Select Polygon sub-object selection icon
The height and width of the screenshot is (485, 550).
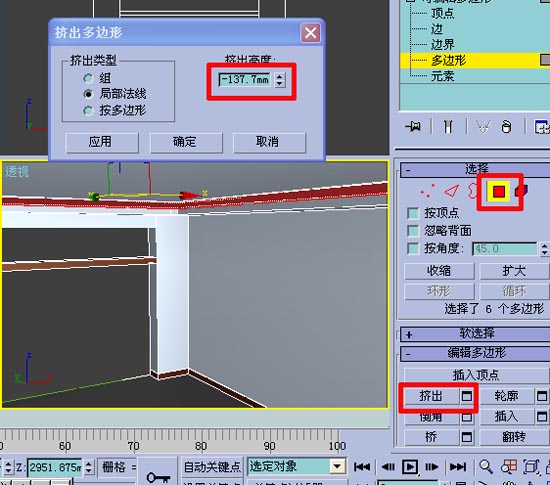tap(498, 191)
